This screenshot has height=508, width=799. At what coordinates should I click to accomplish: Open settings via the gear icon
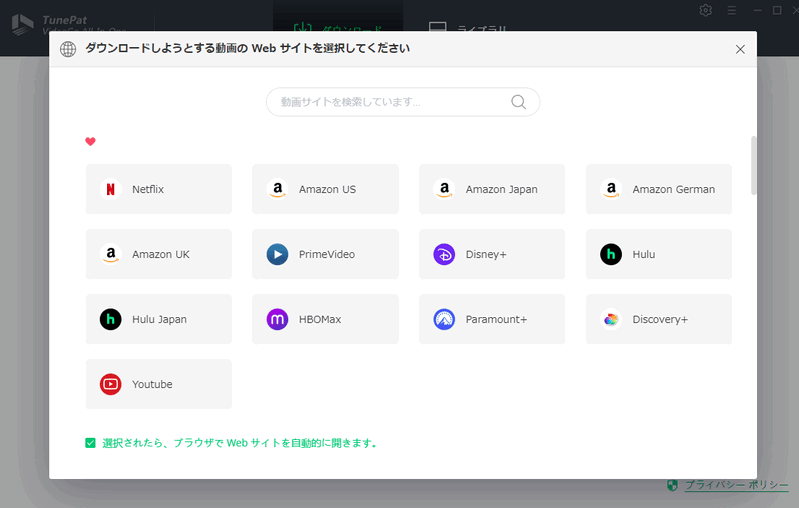tap(705, 10)
